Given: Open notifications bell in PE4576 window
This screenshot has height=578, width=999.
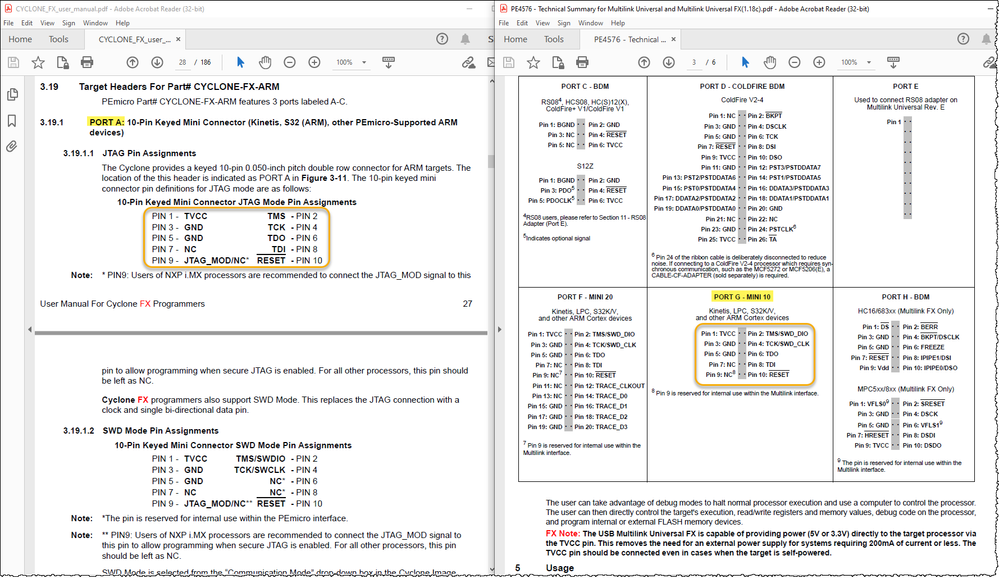Looking at the screenshot, I should [987, 39].
